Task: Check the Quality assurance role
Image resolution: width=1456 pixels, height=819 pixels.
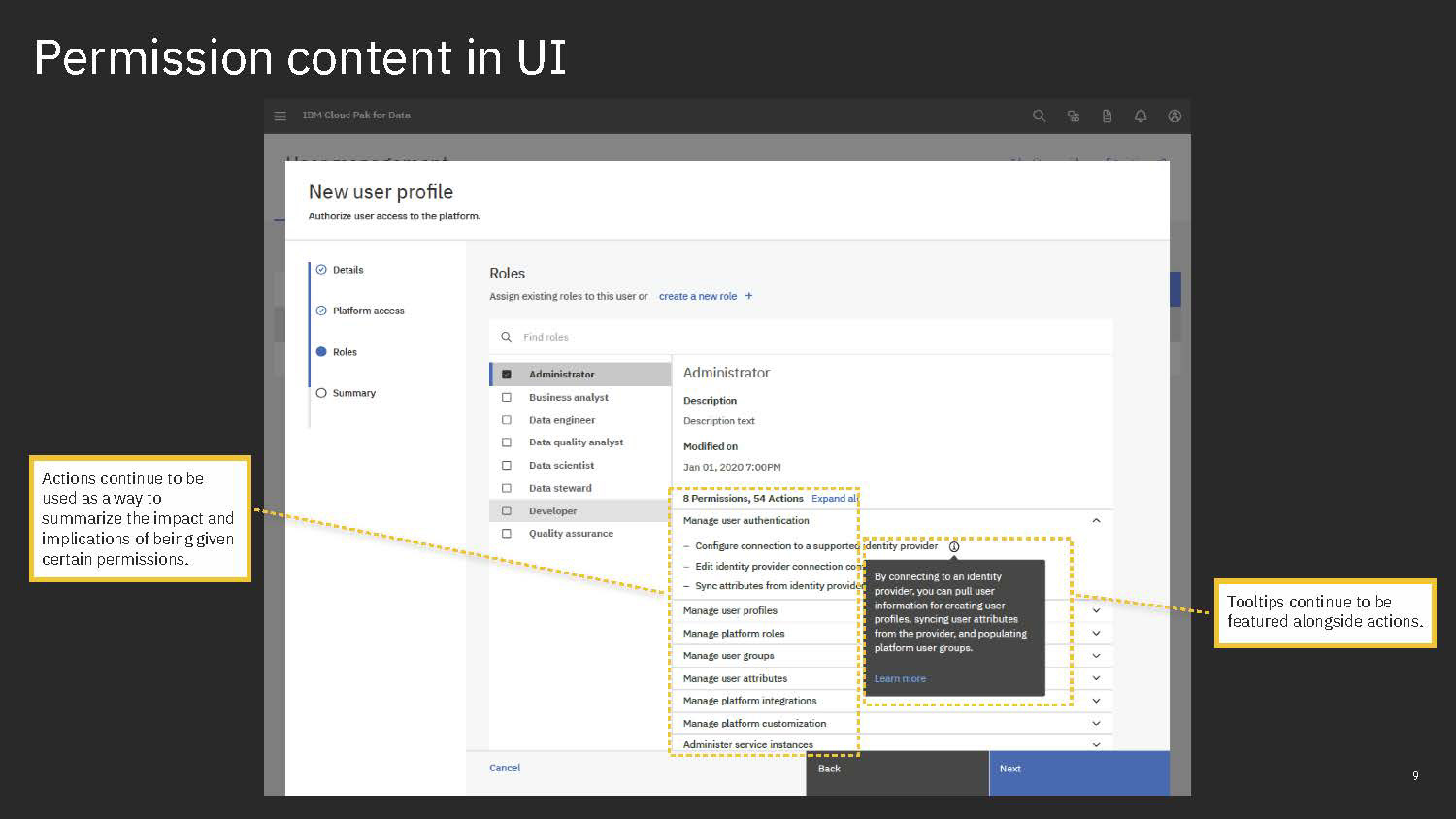Action: 506,533
